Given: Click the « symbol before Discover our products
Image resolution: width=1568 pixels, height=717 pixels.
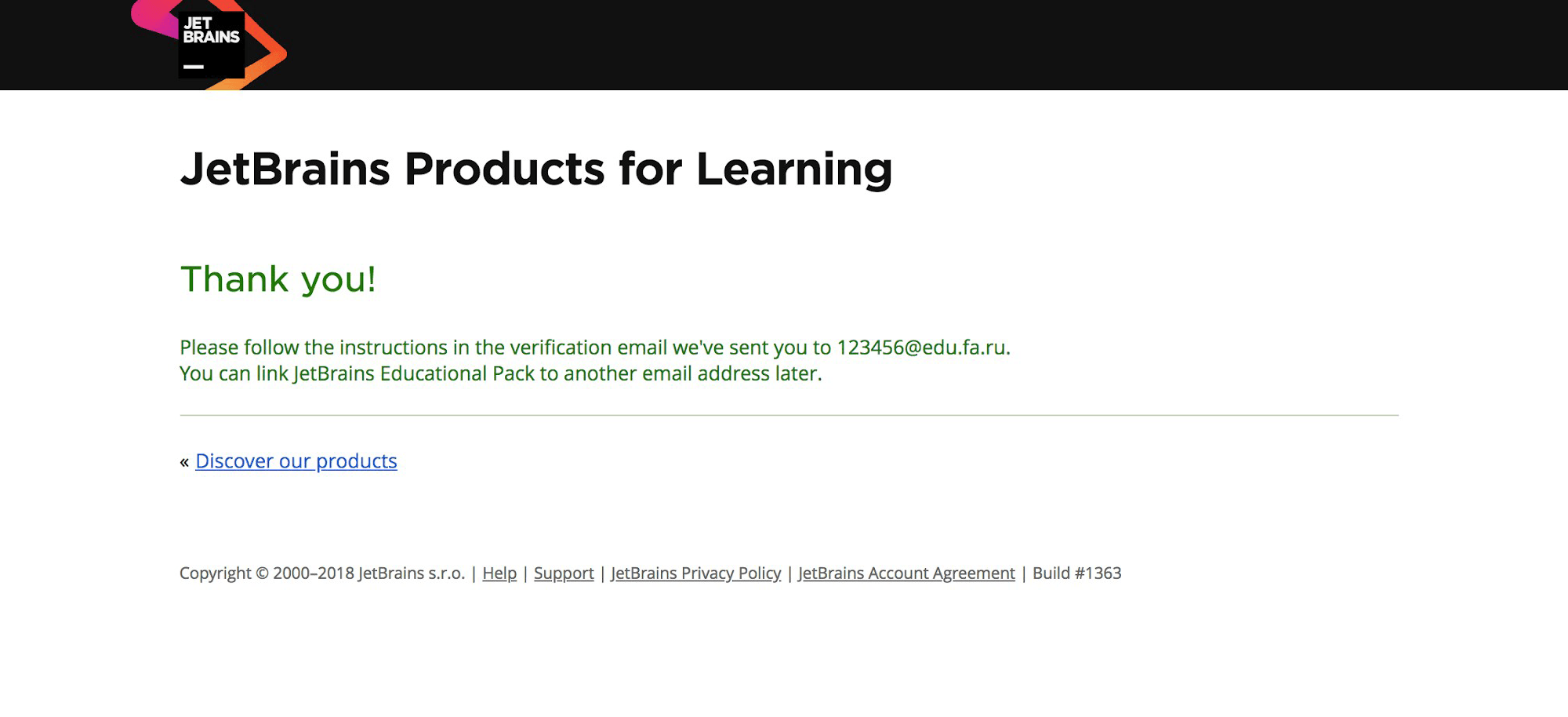Looking at the screenshot, I should (184, 462).
